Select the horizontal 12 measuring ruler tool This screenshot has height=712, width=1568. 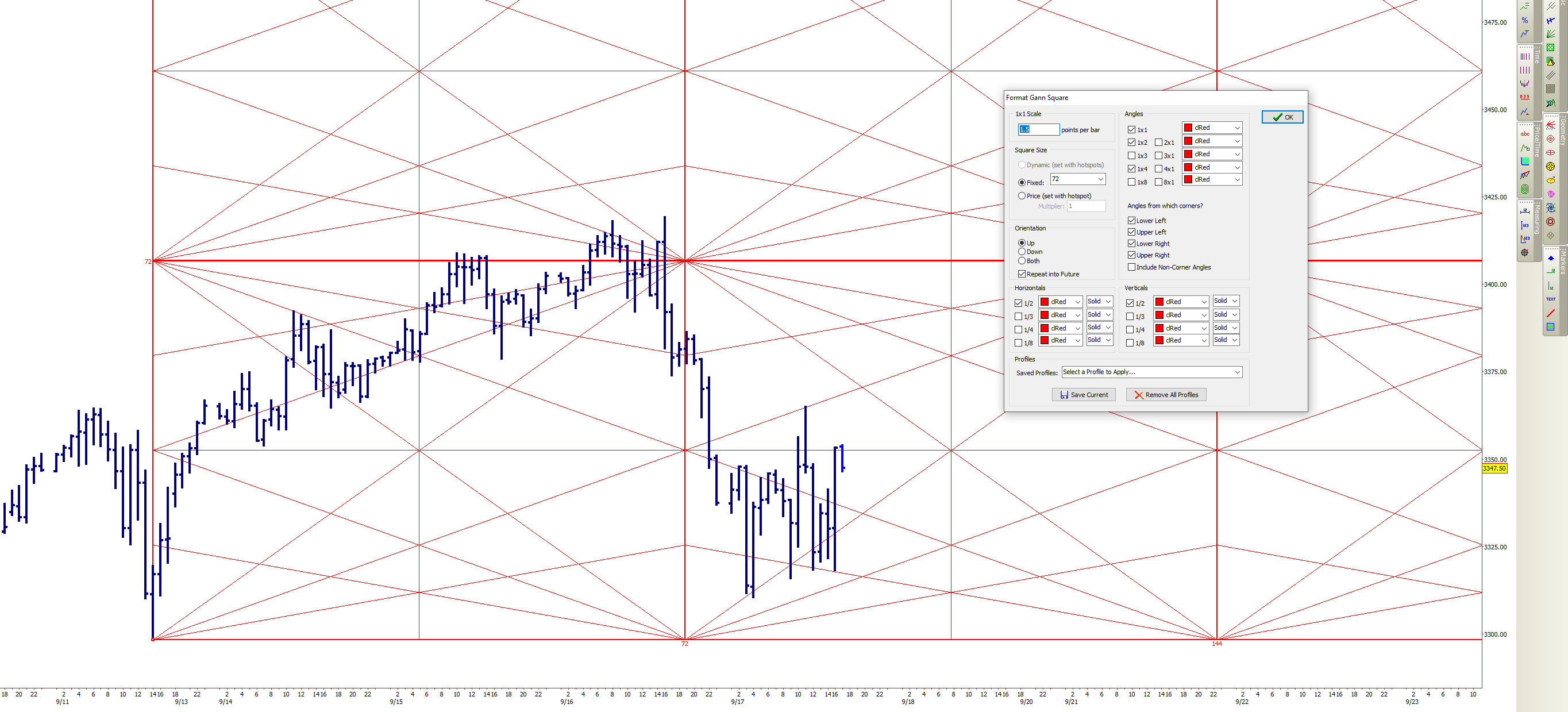click(1525, 212)
